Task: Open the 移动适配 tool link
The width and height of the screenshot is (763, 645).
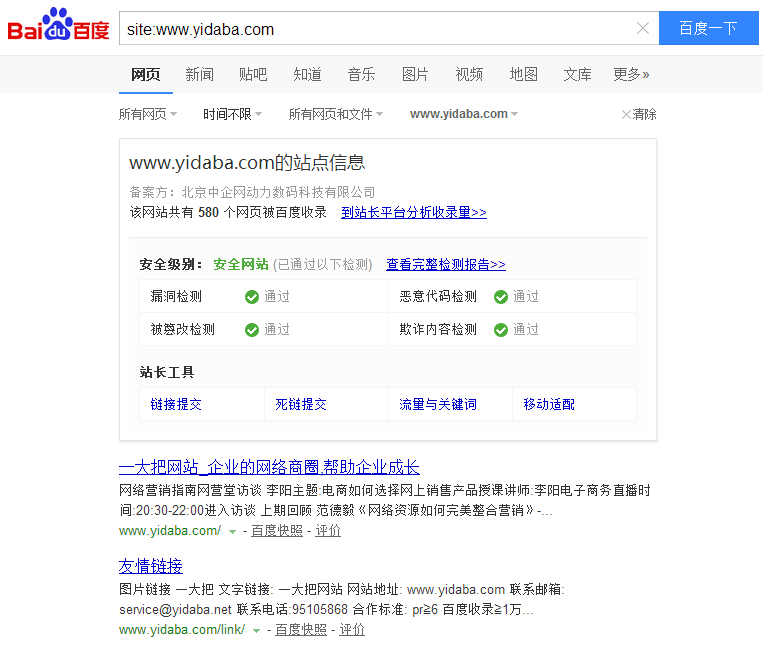Action: coord(549,404)
